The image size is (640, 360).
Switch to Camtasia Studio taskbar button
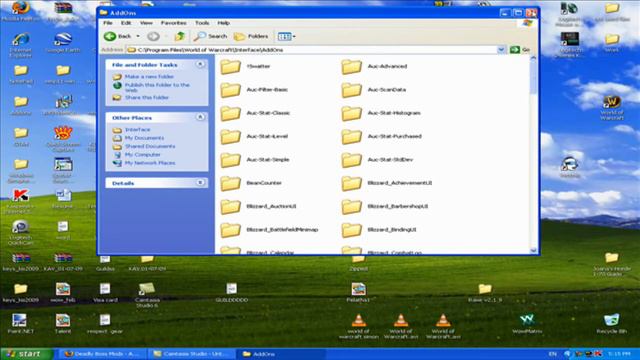click(x=191, y=354)
